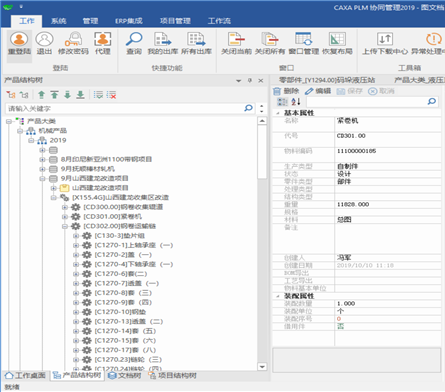Click the move-to-bottom arrow in tree toolbar
This screenshot has height=392, width=445.
click(80, 95)
